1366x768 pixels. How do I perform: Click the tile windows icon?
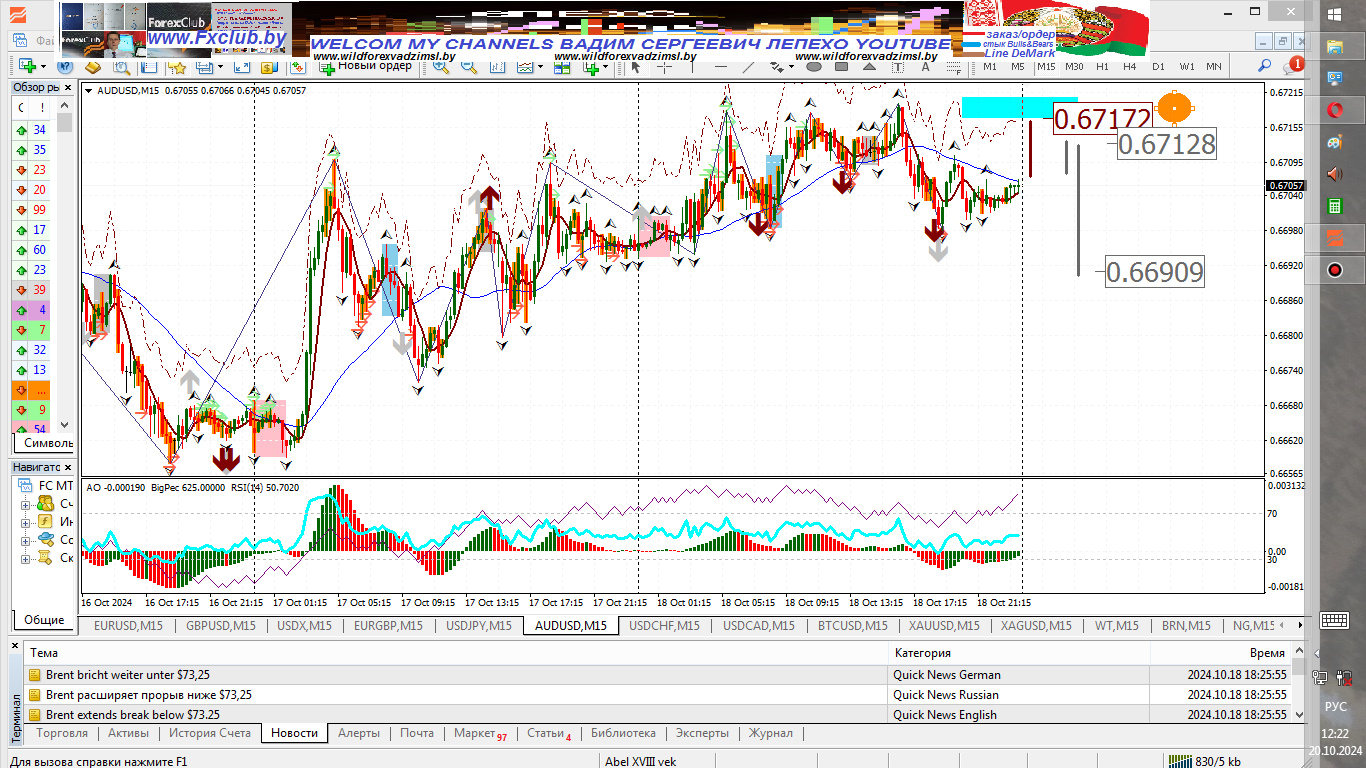(x=562, y=67)
